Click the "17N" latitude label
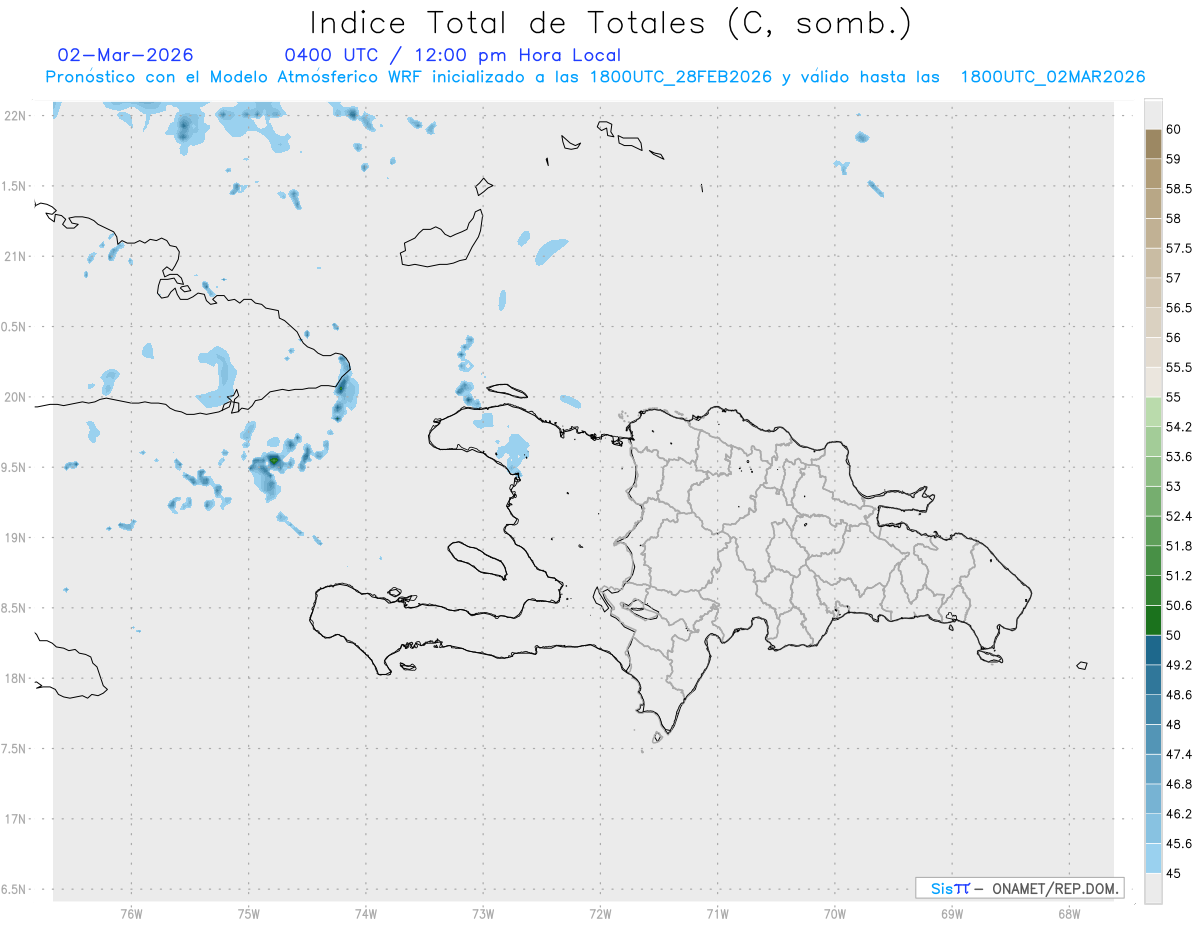 coord(15,819)
